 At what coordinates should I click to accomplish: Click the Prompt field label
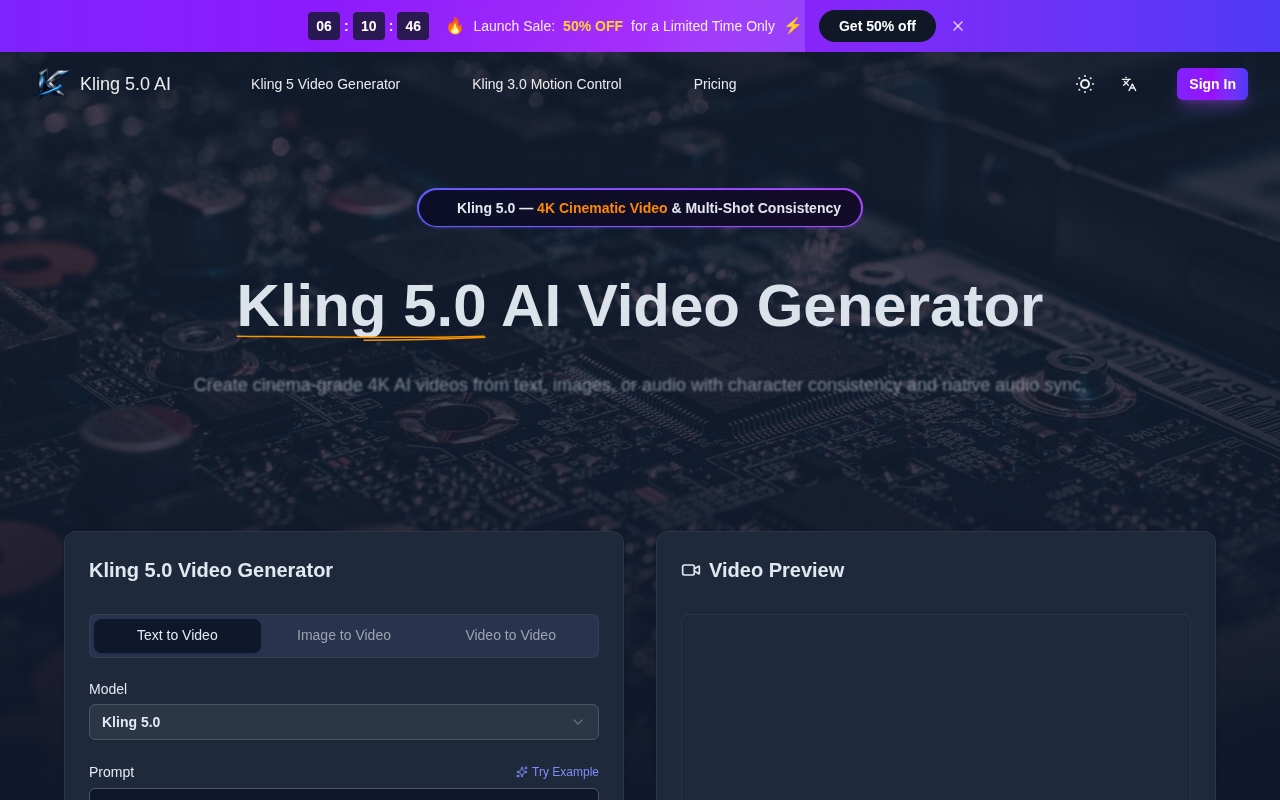click(x=111, y=772)
